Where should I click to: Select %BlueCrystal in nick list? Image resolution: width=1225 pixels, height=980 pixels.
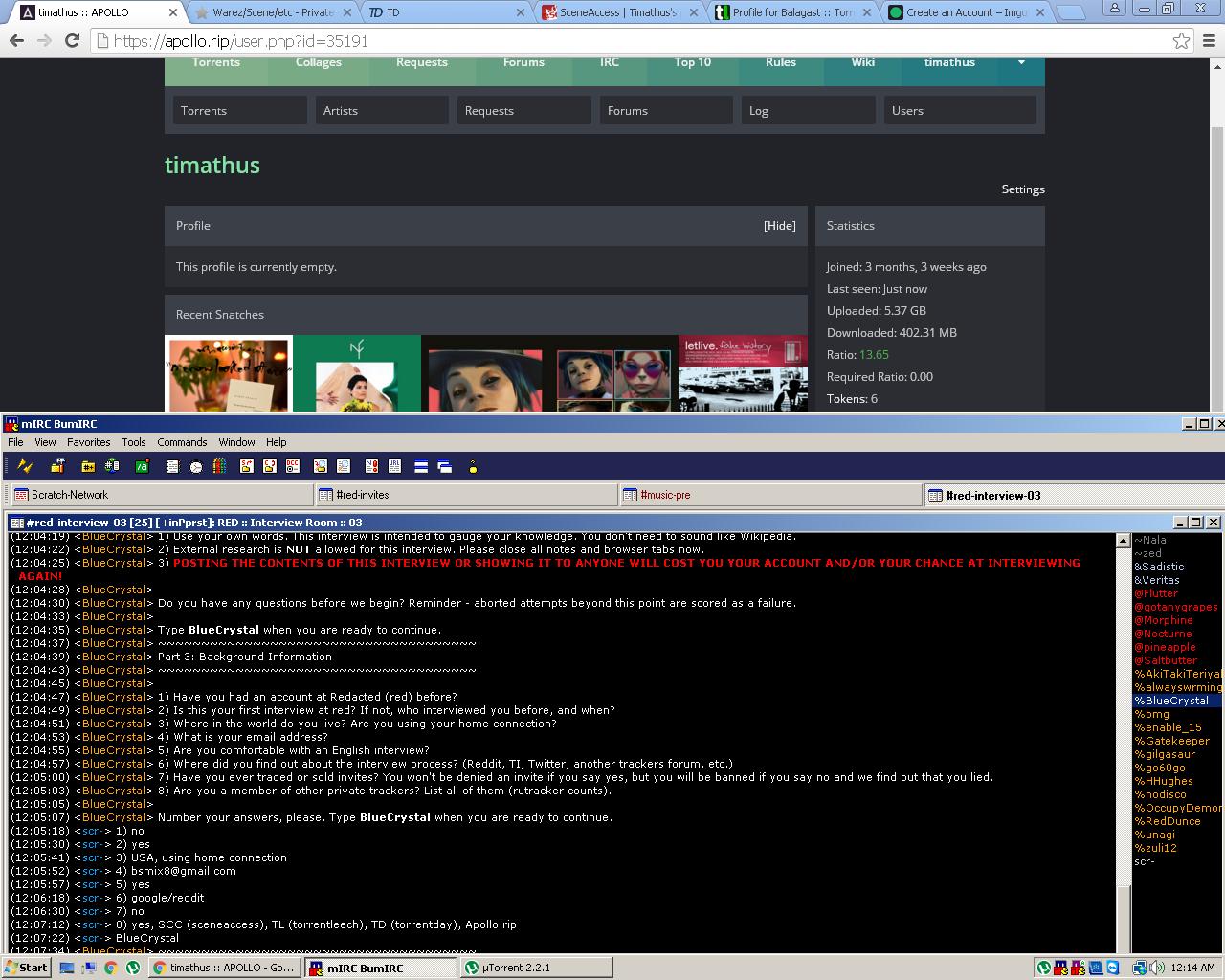pos(1176,701)
